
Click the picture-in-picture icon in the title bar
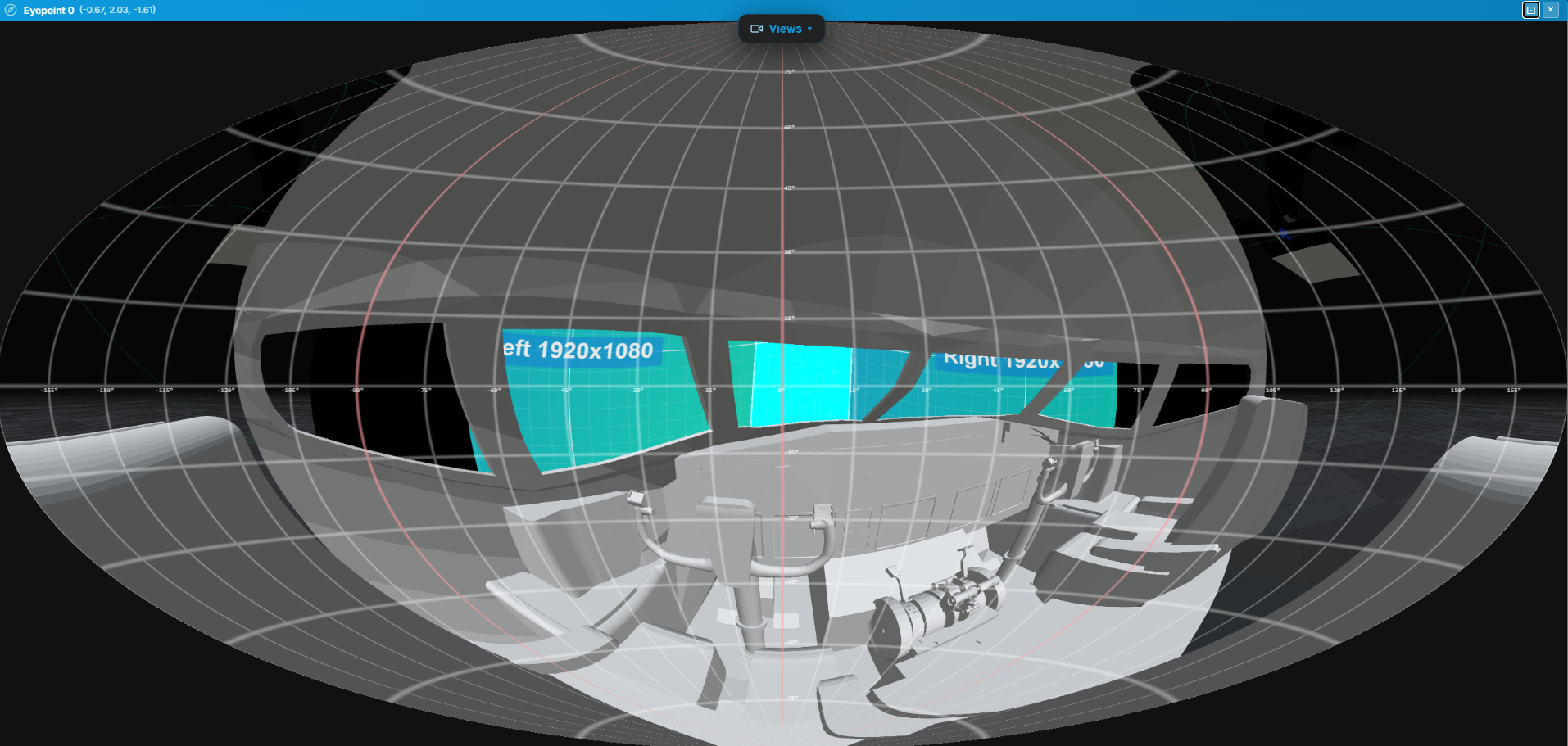[1530, 10]
